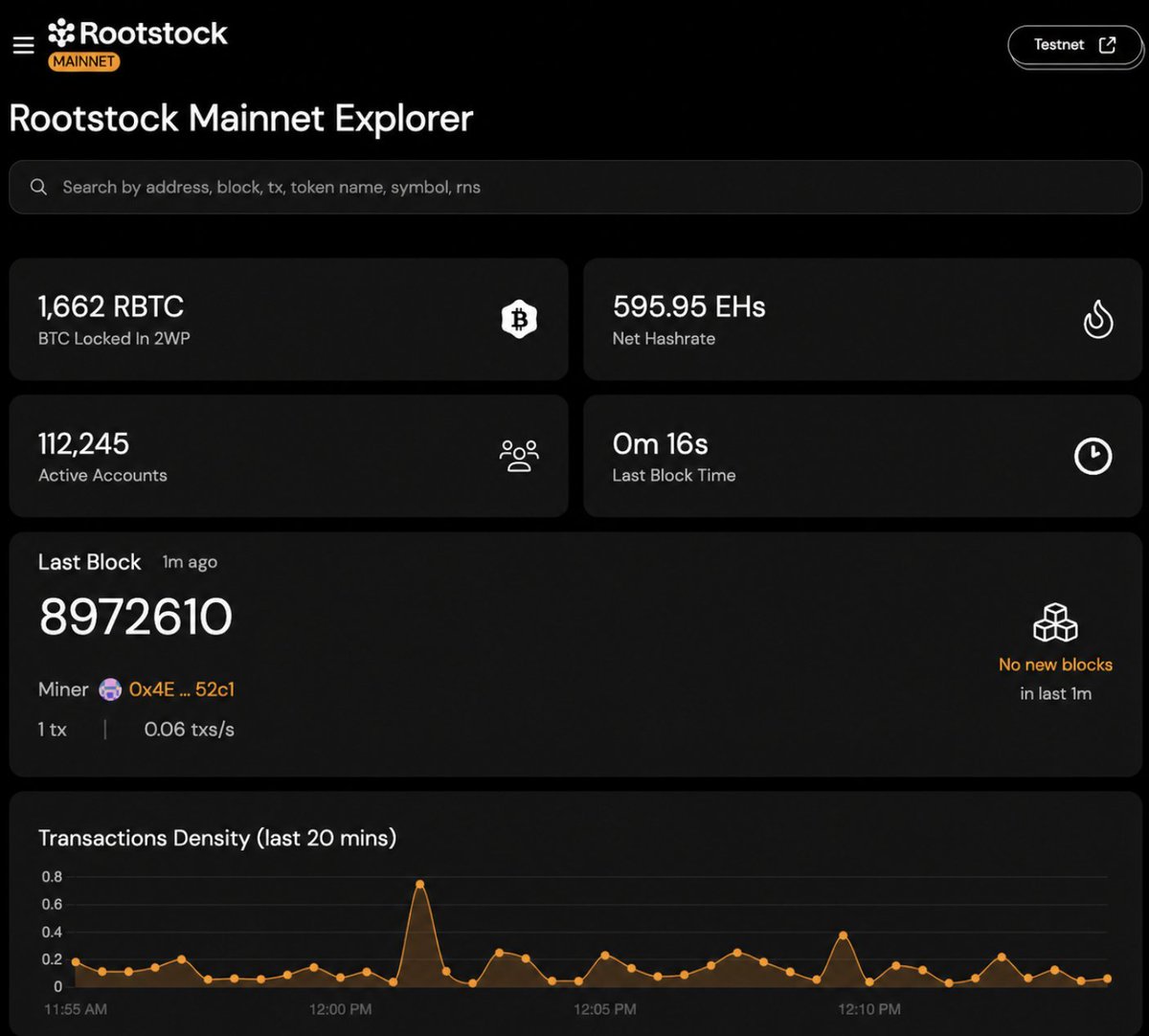
Task: Click the clock icon for Last Block Time
Action: tap(1093, 456)
